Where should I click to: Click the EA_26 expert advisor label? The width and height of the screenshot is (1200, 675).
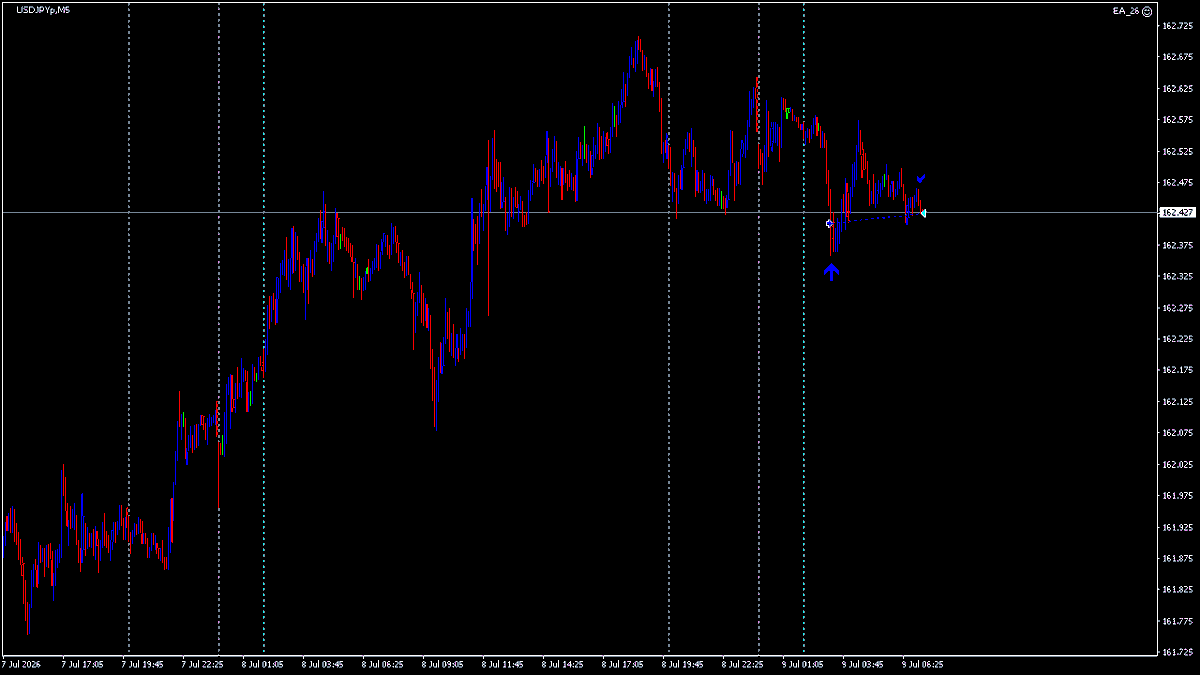tap(1126, 11)
